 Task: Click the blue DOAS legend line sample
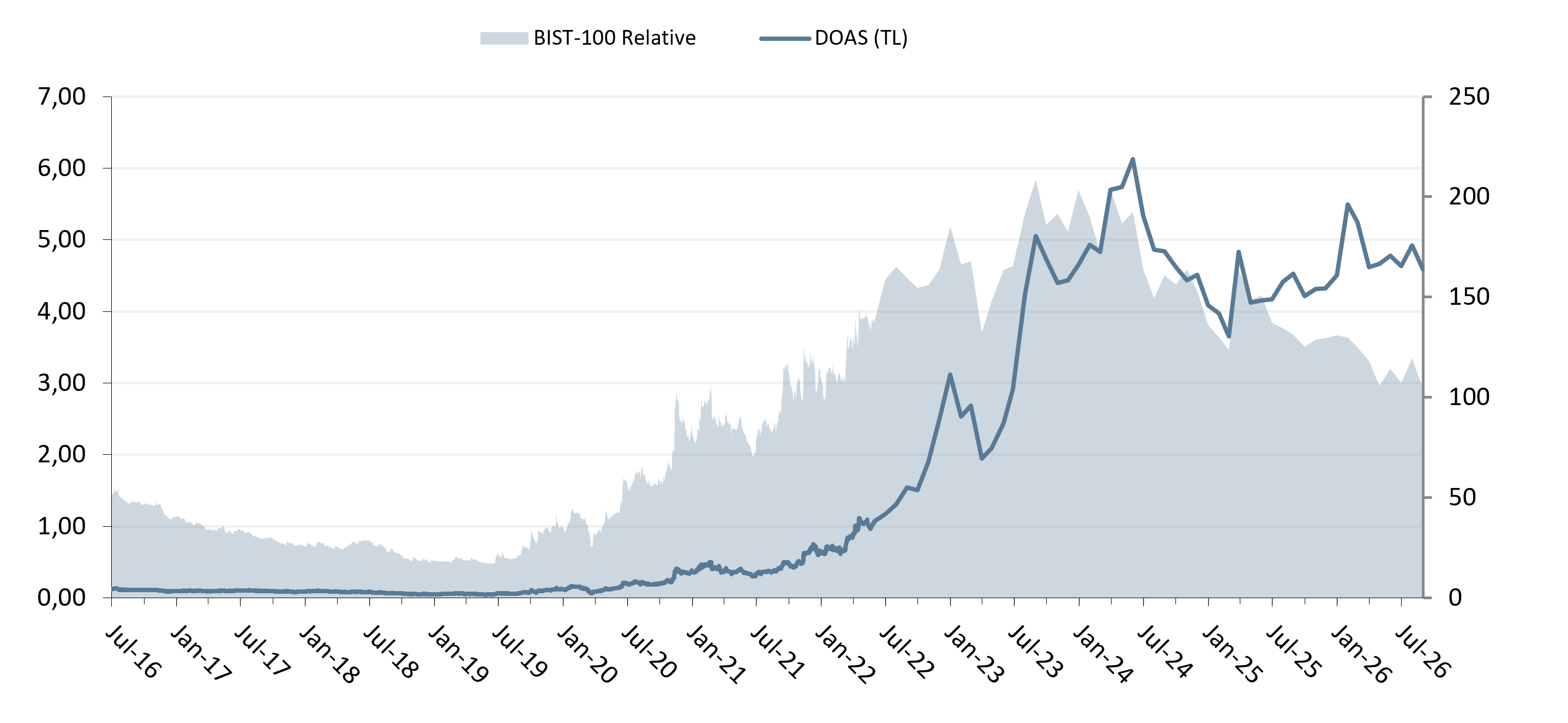point(785,38)
